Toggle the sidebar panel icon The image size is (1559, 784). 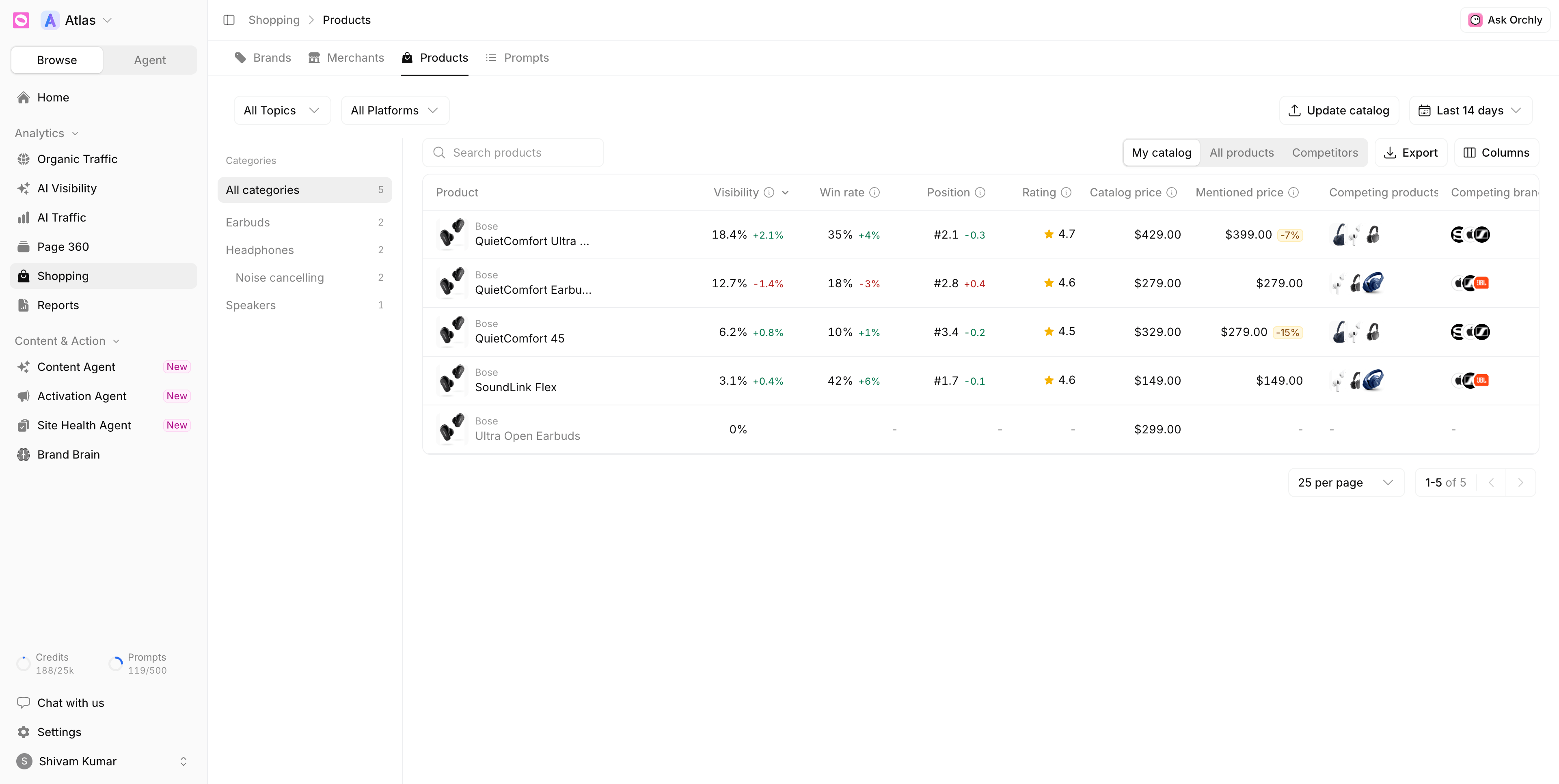(229, 20)
